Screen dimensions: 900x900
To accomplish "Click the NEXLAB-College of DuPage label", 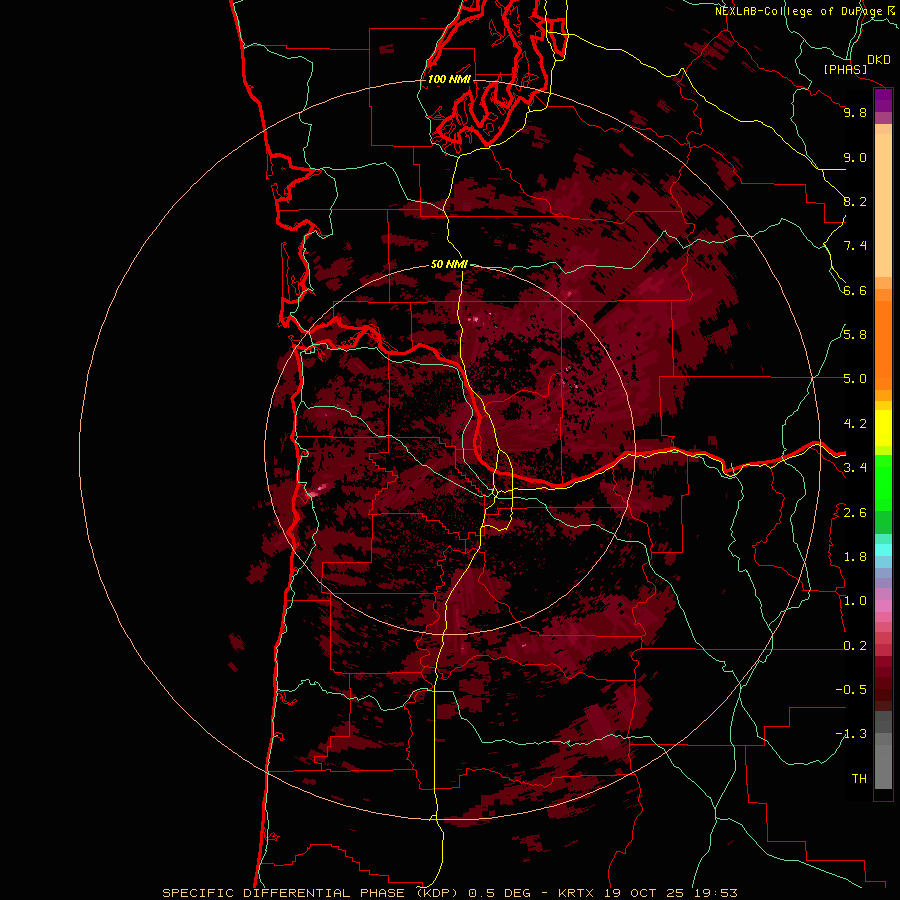I will pos(802,11).
